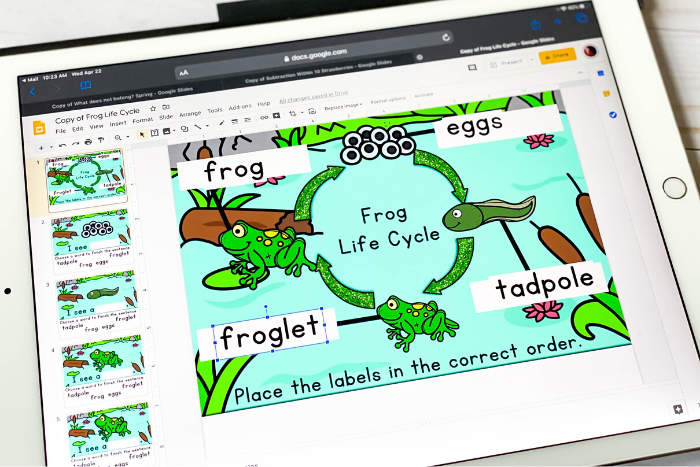This screenshot has height=467, width=700.
Task: Click the yellow Share button
Action: 557,55
